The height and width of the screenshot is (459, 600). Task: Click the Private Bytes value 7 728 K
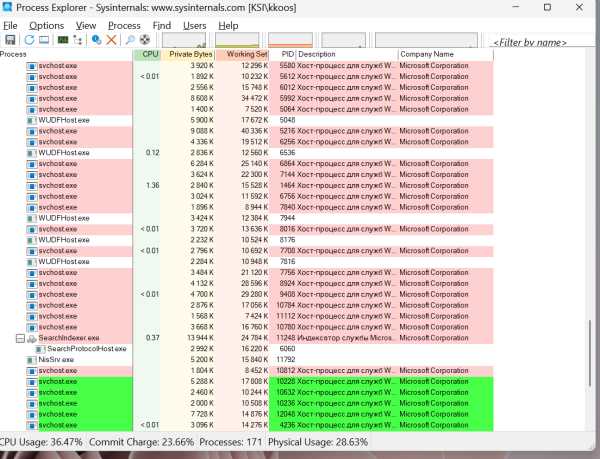(202, 414)
